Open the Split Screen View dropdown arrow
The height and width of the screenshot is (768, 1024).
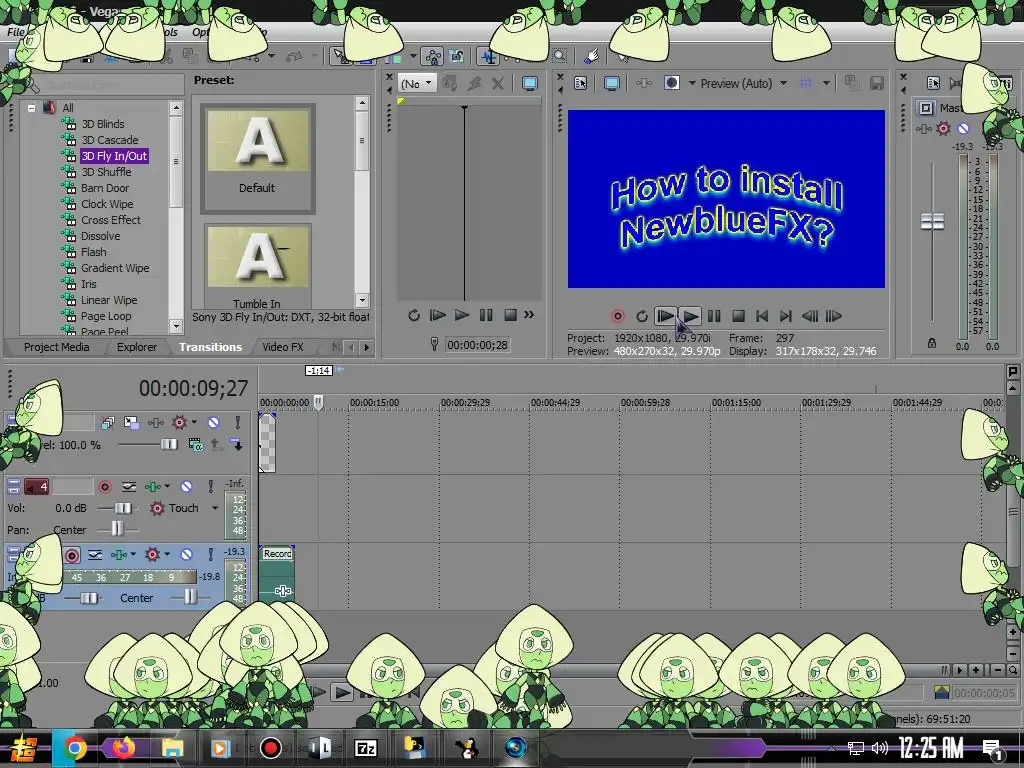(x=692, y=83)
